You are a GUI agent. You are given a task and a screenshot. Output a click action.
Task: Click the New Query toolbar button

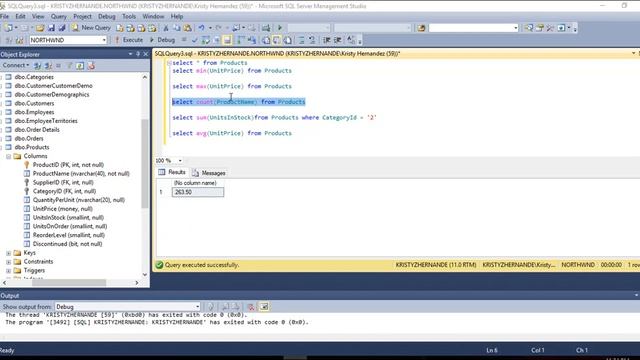pos(91,28)
